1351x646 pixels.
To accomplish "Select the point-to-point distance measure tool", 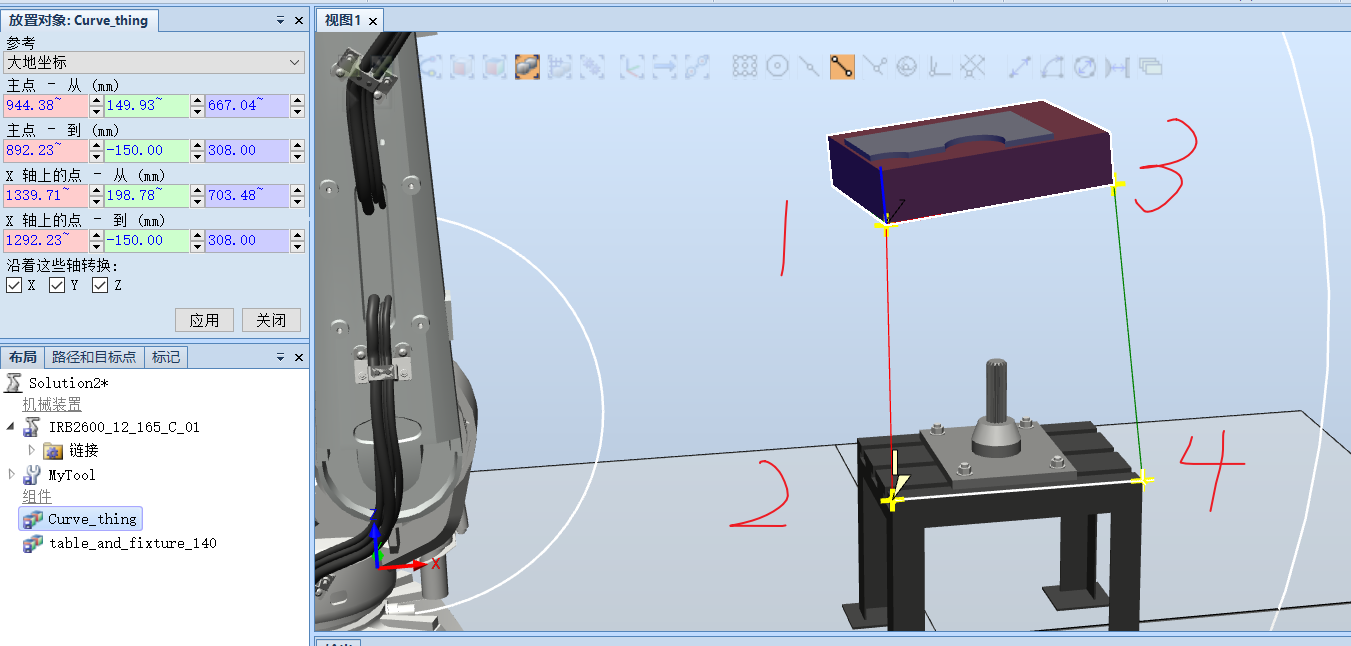I will pyautogui.click(x=1019, y=66).
